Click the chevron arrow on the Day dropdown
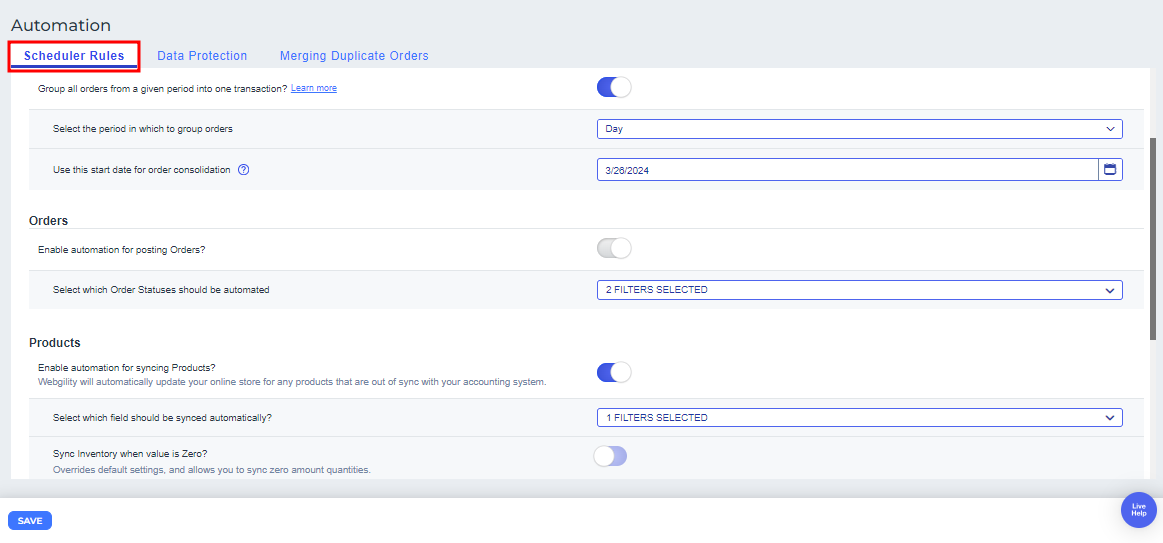This screenshot has height=543, width=1163. pos(1110,129)
